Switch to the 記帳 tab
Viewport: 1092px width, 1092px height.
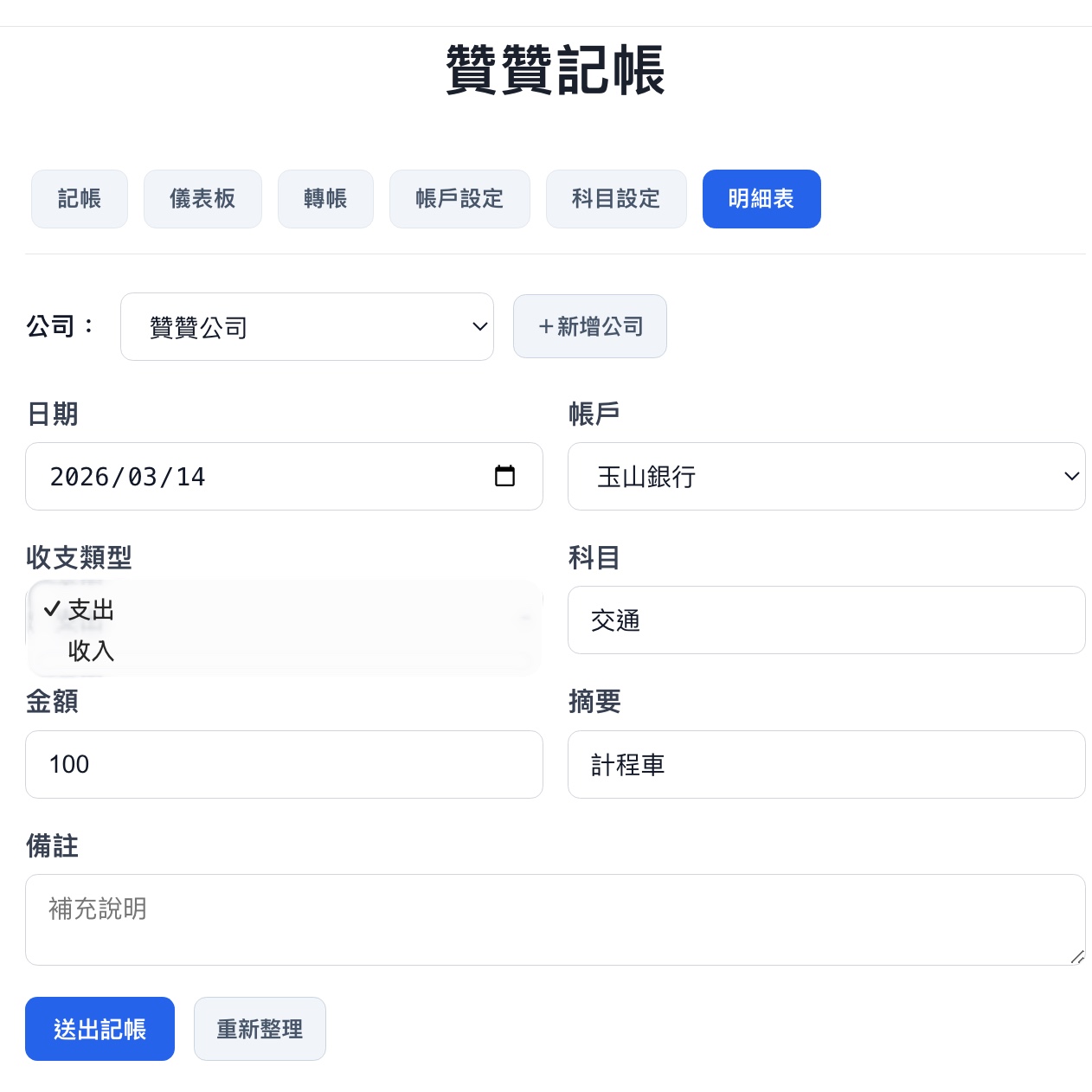click(x=79, y=199)
